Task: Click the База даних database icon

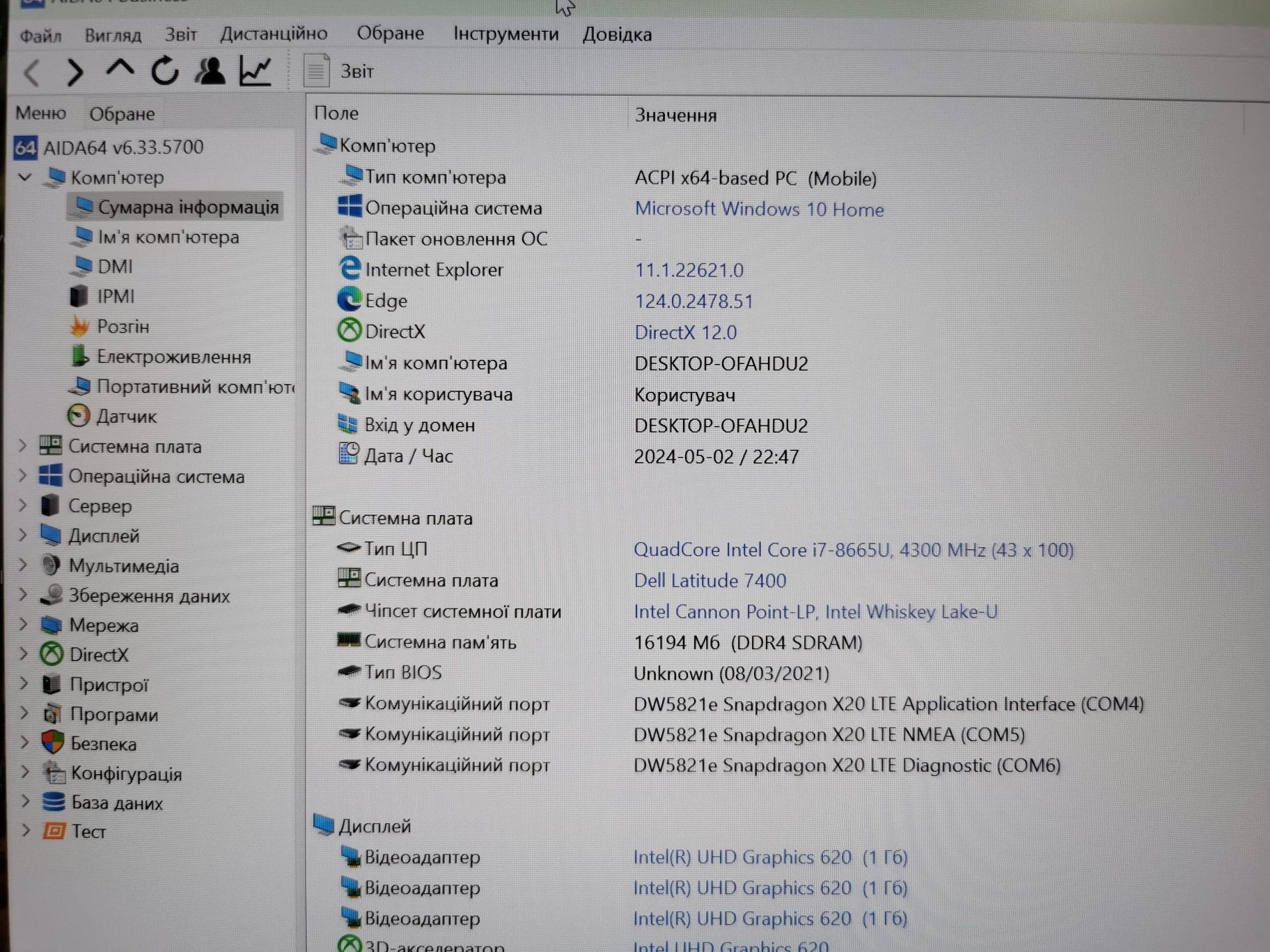Action: [54, 802]
